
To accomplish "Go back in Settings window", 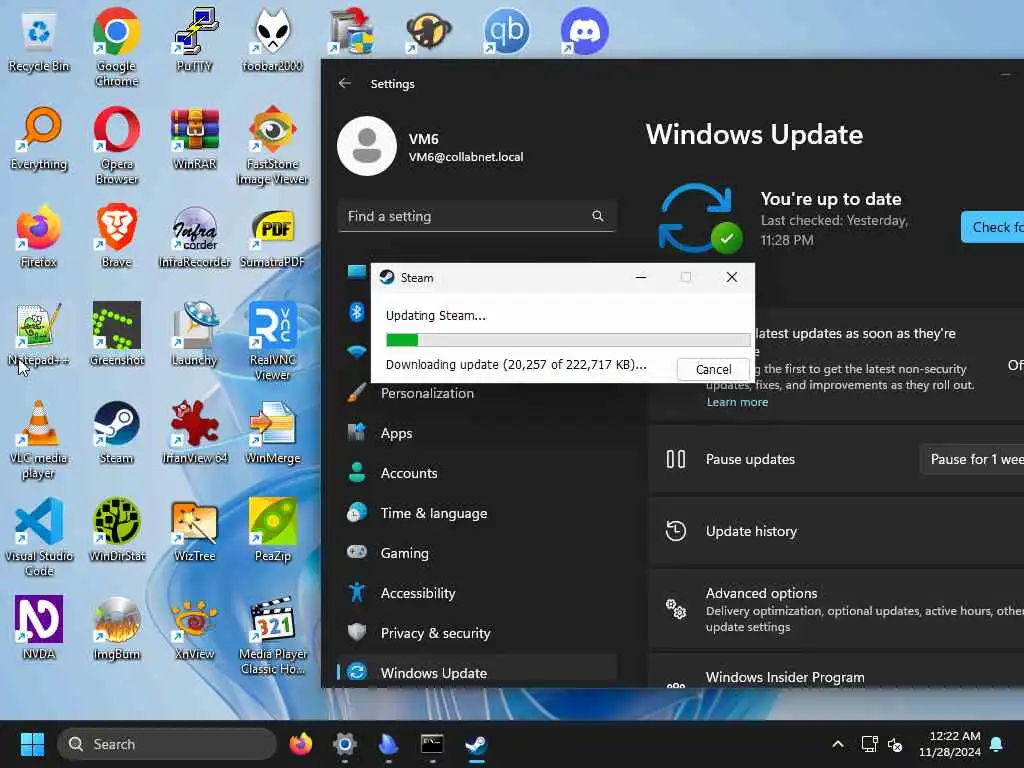I will pyautogui.click(x=344, y=84).
